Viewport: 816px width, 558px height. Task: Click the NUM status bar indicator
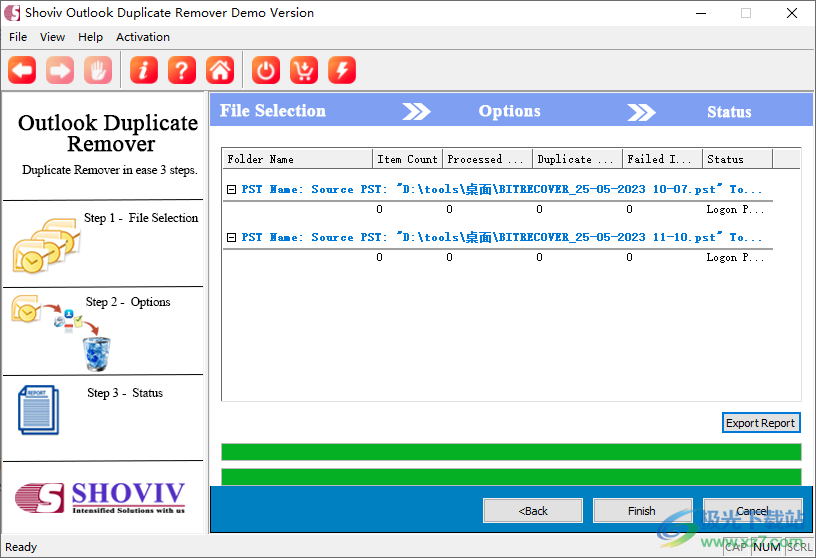pyautogui.click(x=767, y=547)
